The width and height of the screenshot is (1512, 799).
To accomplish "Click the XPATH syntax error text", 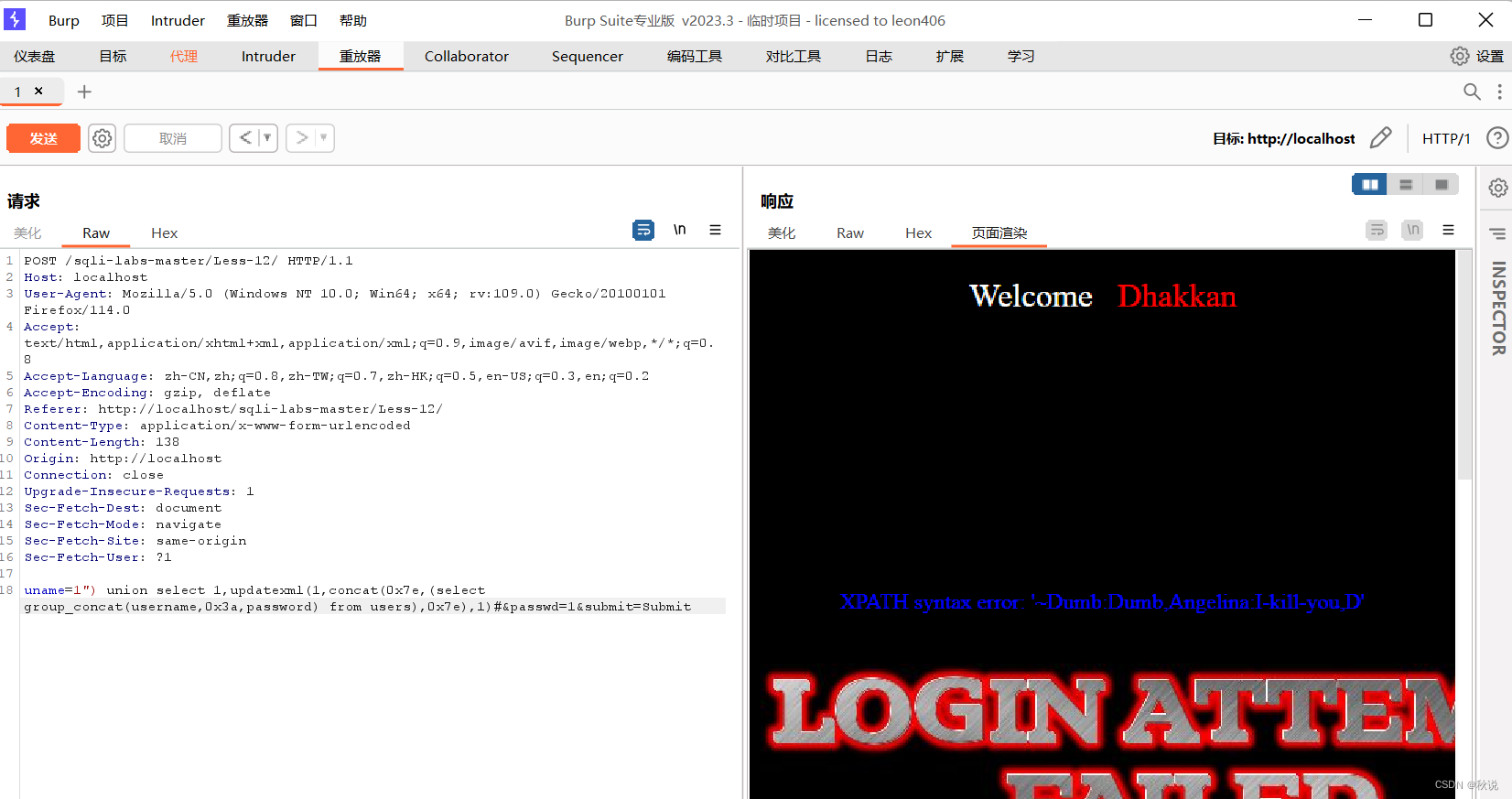I will (x=1102, y=602).
